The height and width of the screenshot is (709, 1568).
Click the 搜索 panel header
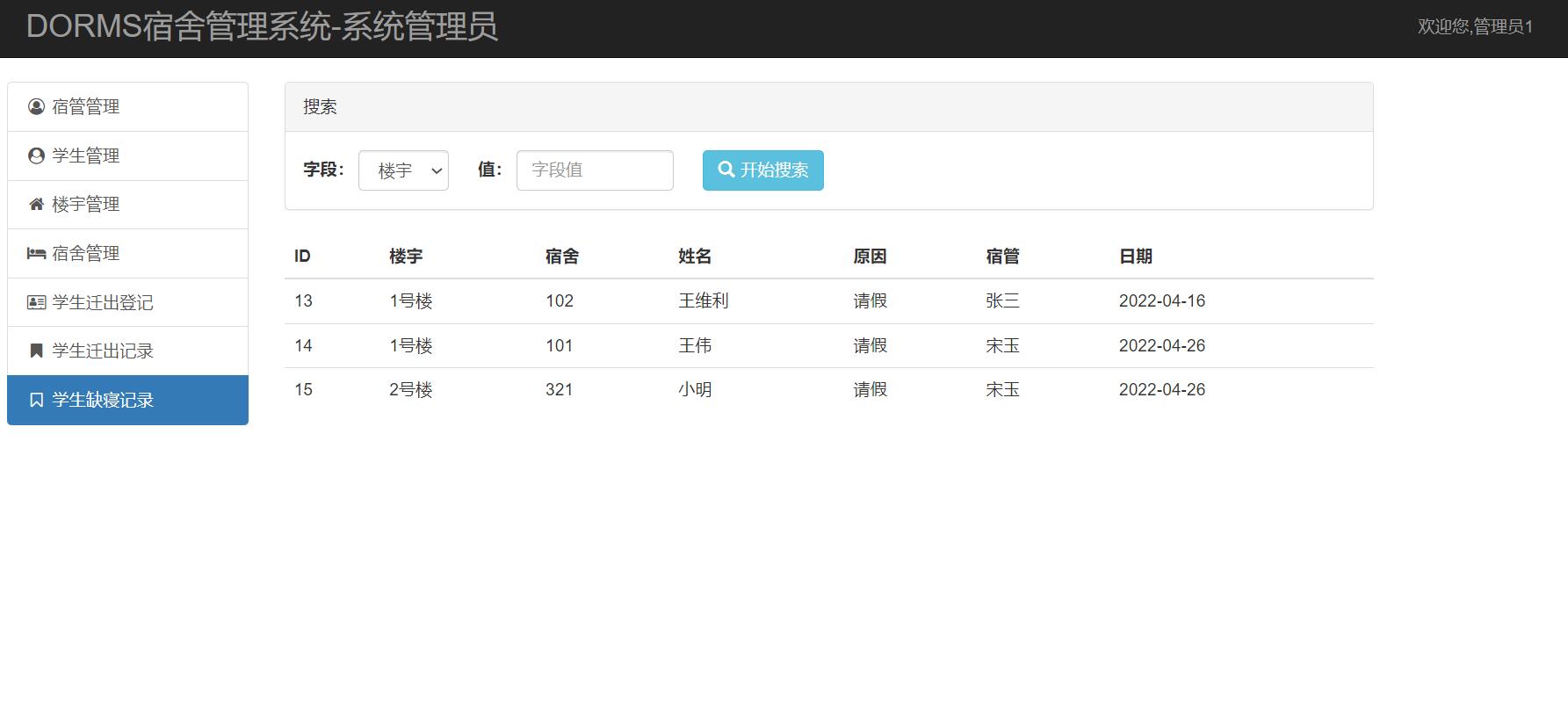click(x=829, y=107)
